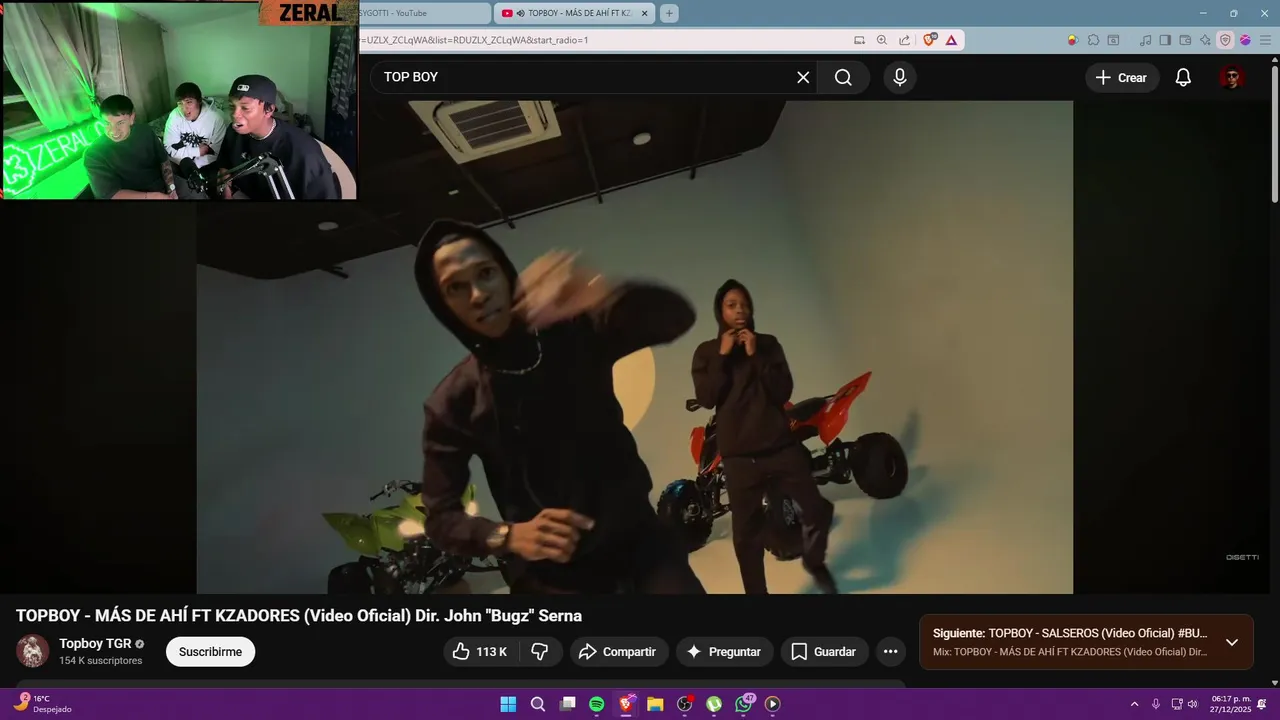
Task: Click the system tray microphone icon
Action: click(1156, 704)
